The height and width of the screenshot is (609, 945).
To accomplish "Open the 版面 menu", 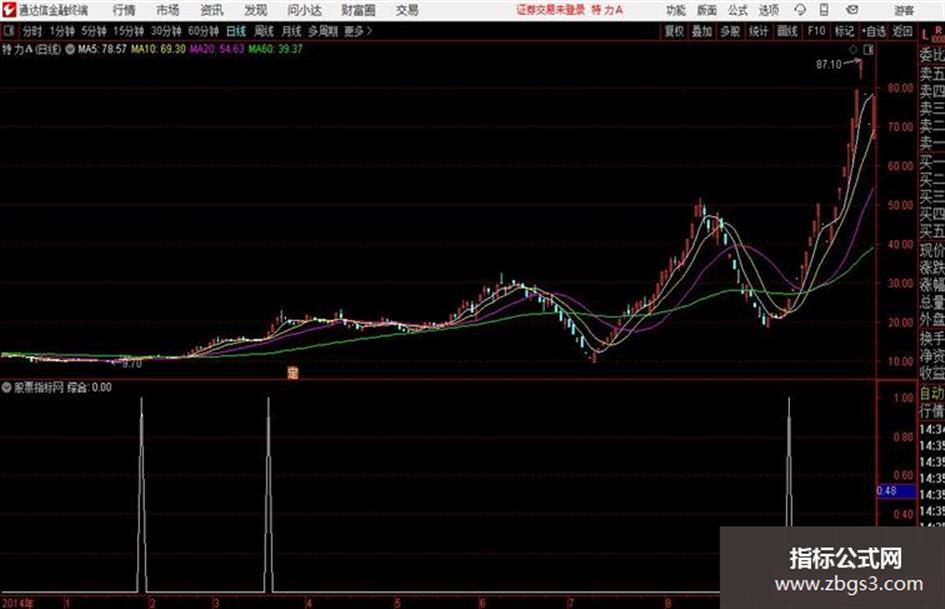I will [x=706, y=10].
